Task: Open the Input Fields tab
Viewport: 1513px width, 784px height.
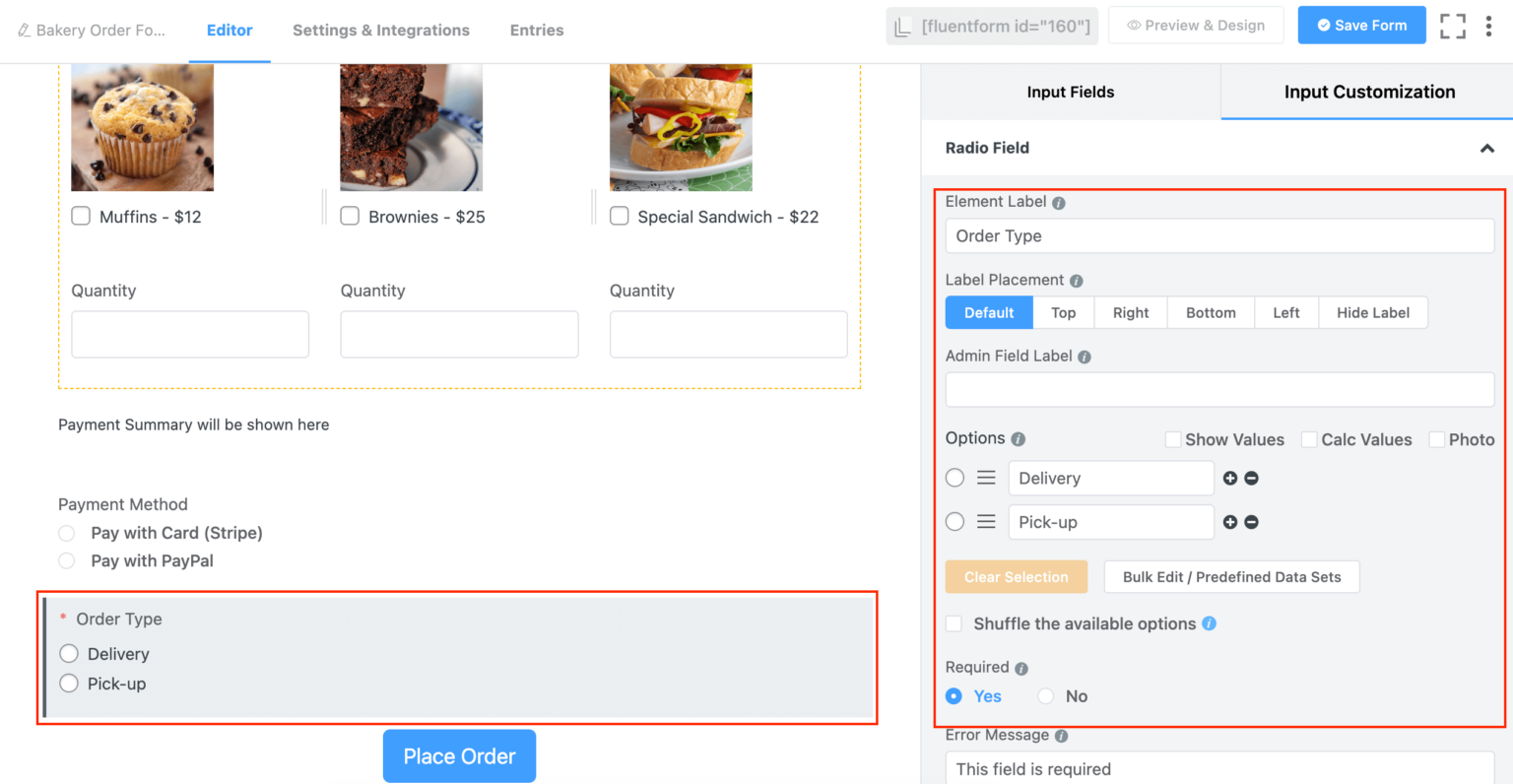Action: pos(1070,92)
